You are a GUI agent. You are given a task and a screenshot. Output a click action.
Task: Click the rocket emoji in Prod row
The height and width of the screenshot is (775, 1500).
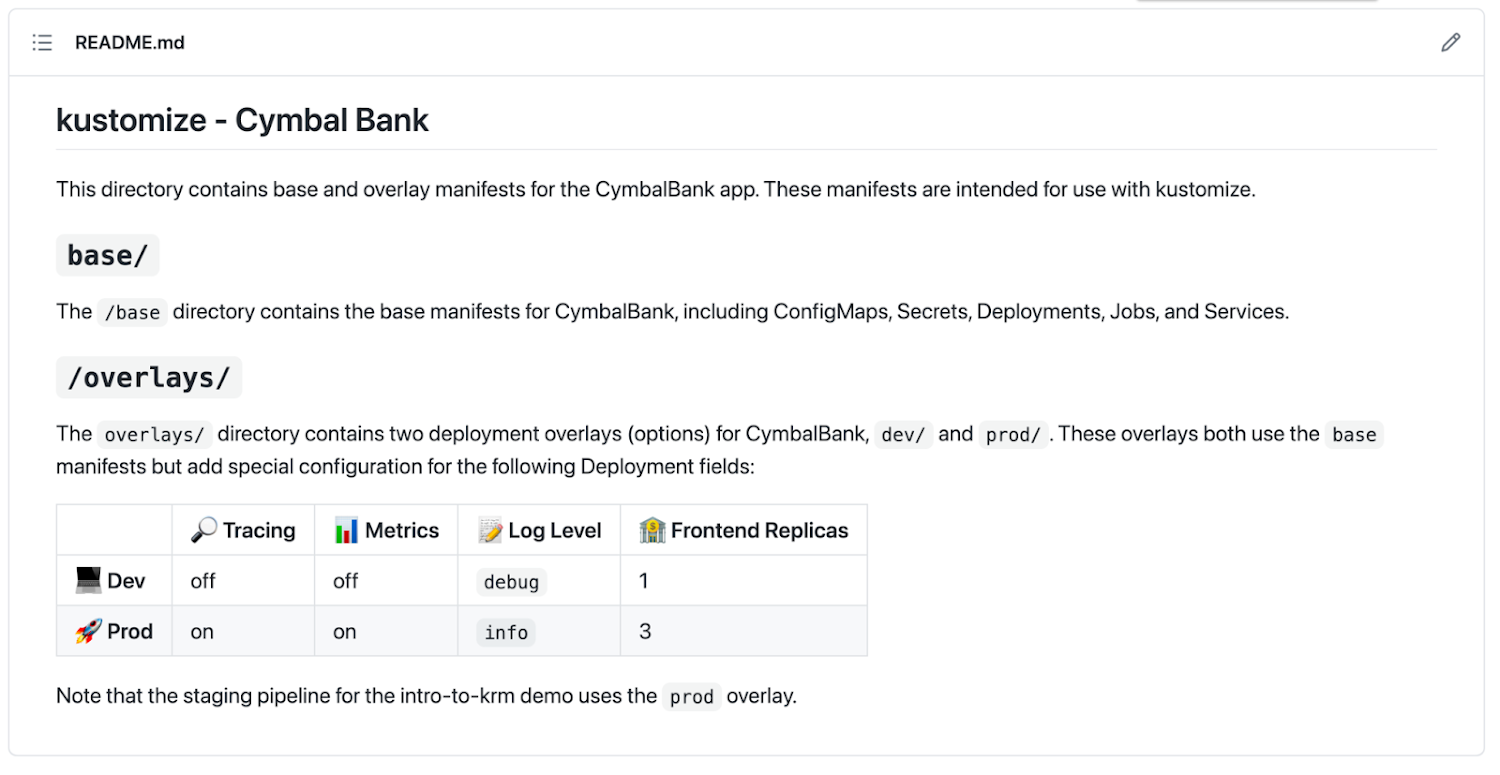(88, 631)
